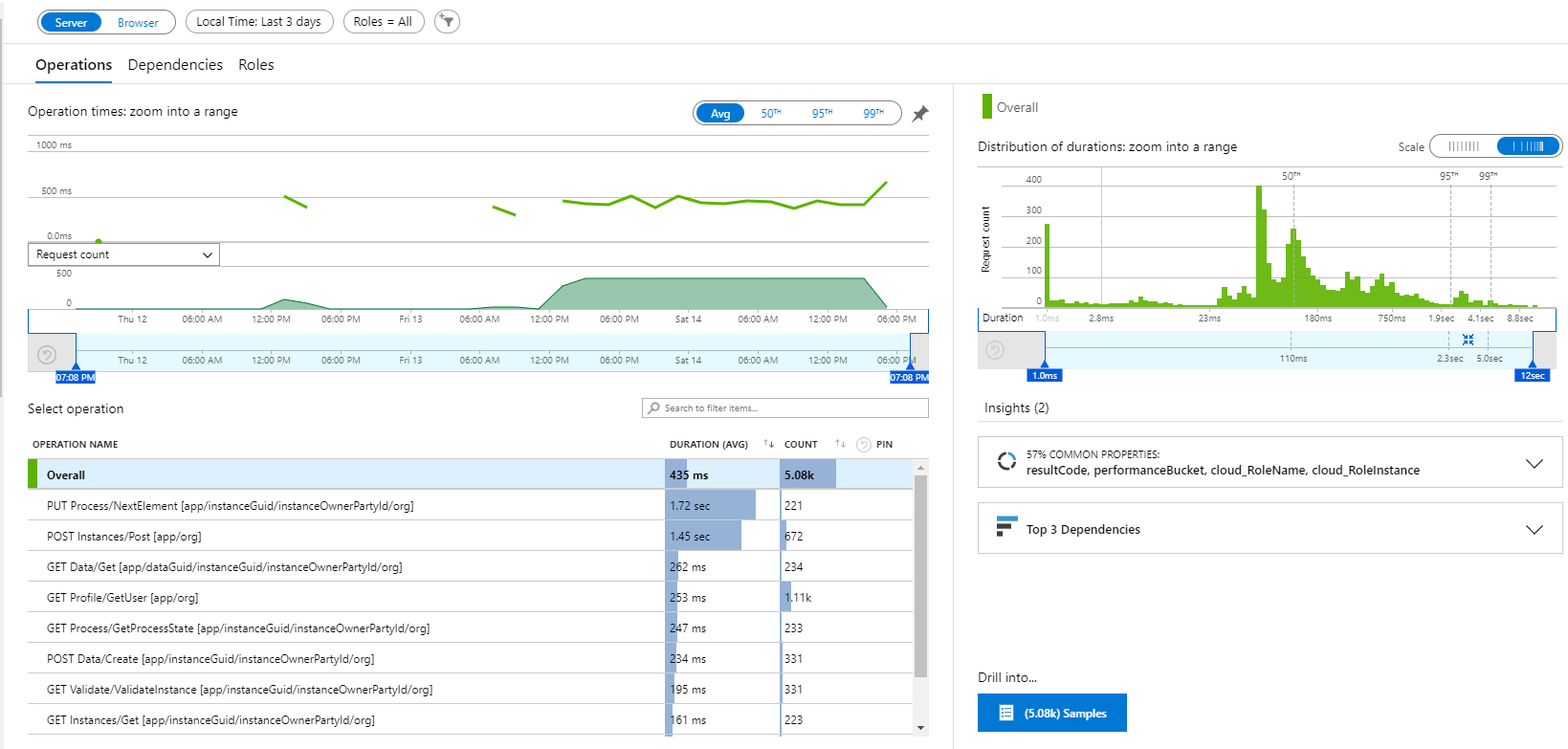Click the search to filter items field
The width and height of the screenshot is (1568, 749).
click(784, 408)
